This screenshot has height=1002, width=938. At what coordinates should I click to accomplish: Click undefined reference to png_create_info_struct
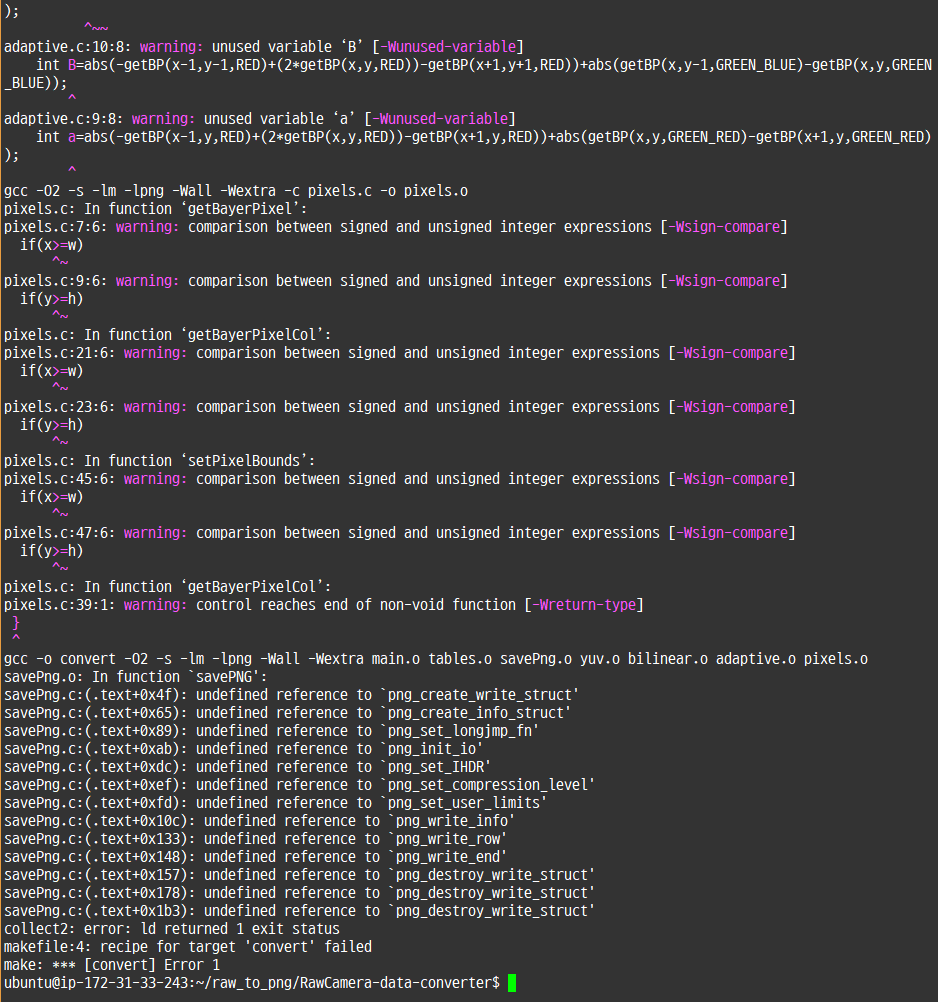pos(288,713)
